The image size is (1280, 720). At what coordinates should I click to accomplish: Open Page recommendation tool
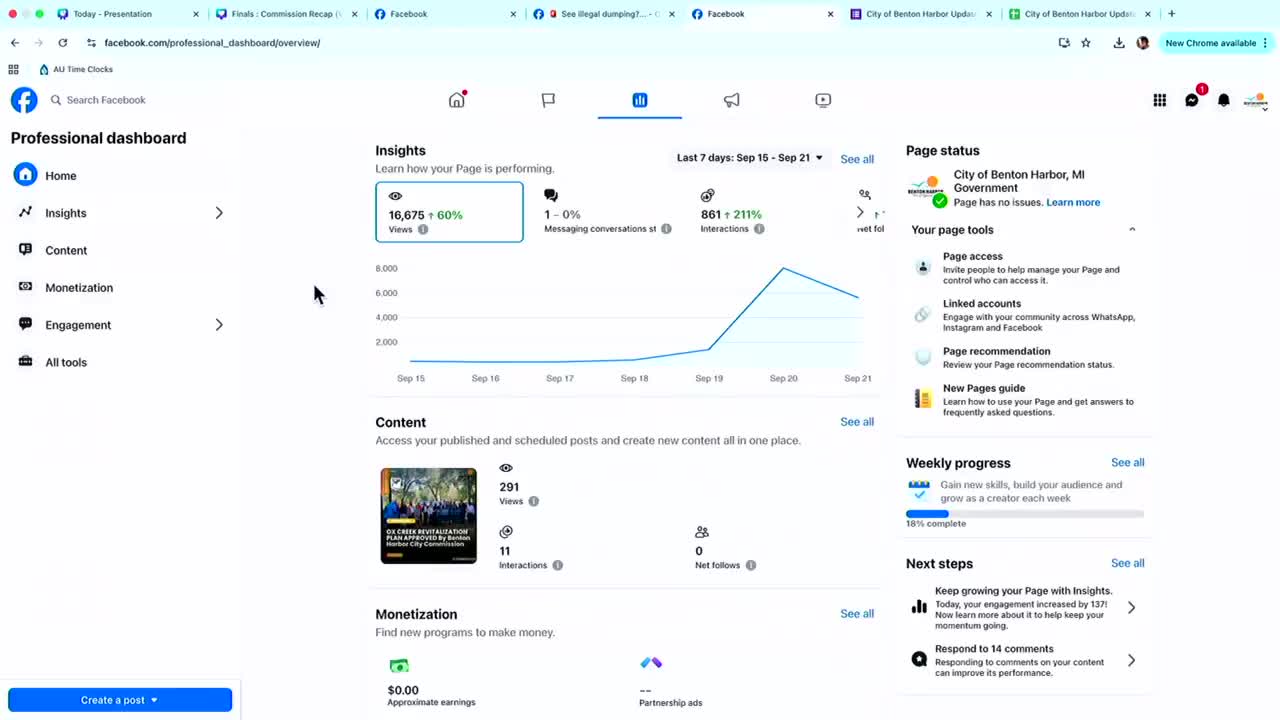pos(1025,357)
